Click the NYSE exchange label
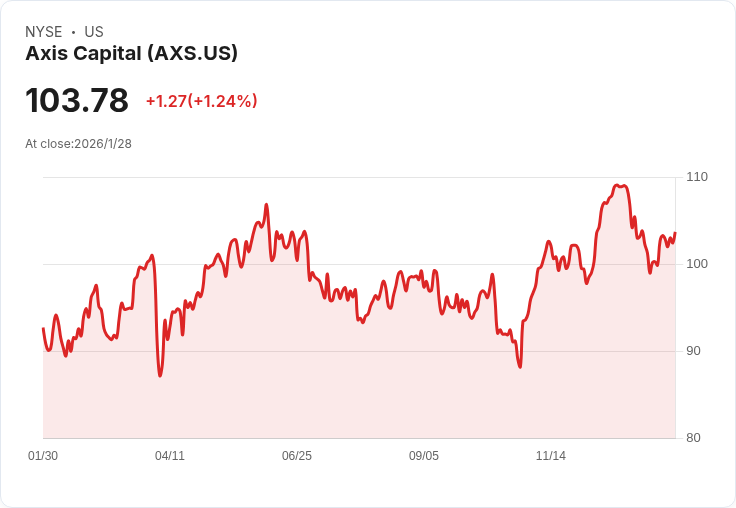 coord(44,32)
